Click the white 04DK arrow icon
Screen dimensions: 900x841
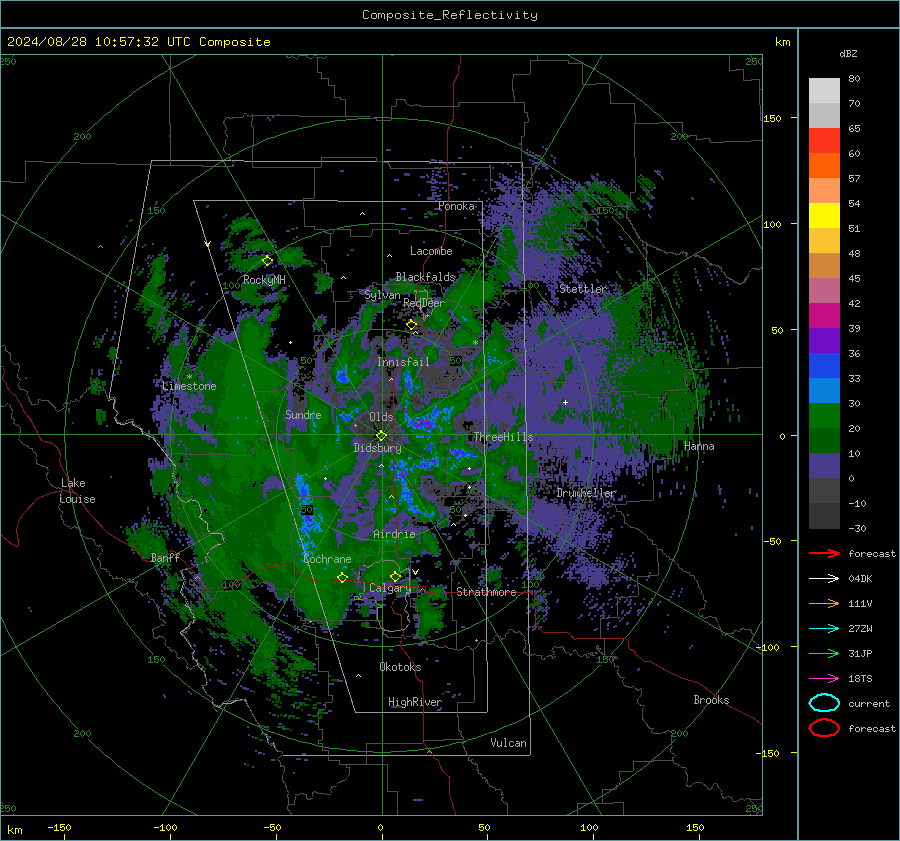click(824, 579)
